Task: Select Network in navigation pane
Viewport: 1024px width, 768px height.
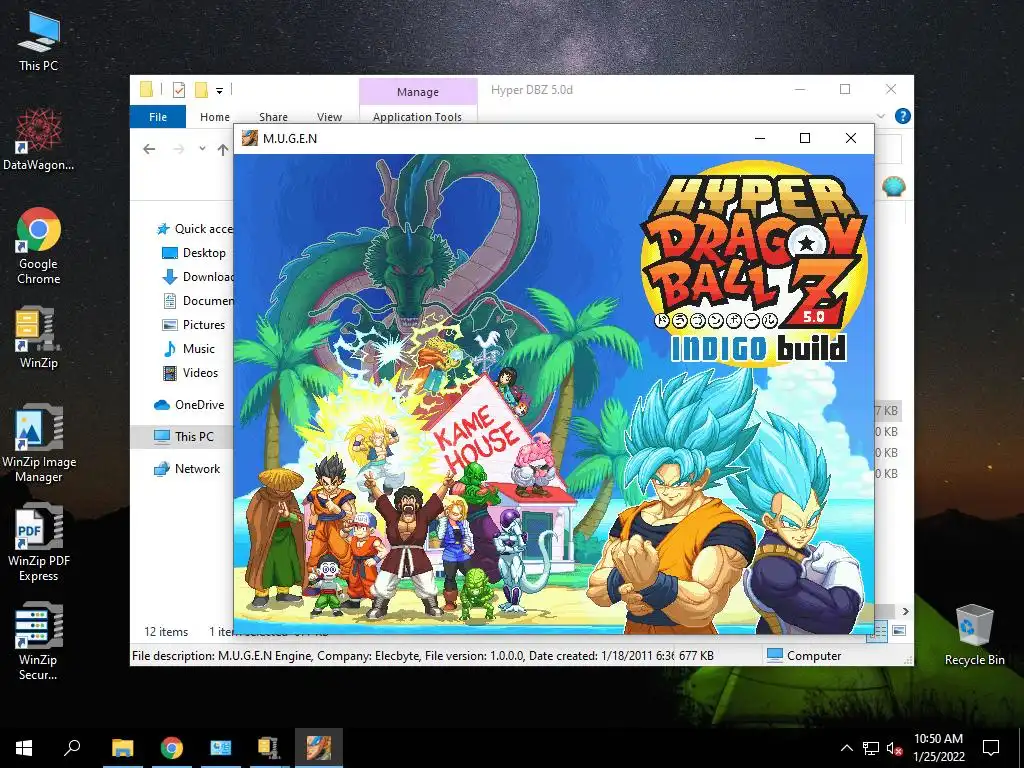Action: point(187,469)
